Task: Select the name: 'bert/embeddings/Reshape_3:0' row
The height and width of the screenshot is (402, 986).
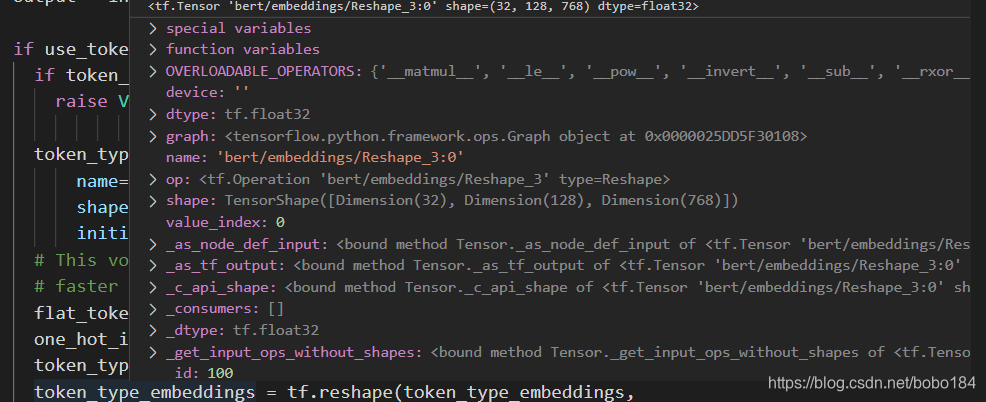Action: (315, 158)
